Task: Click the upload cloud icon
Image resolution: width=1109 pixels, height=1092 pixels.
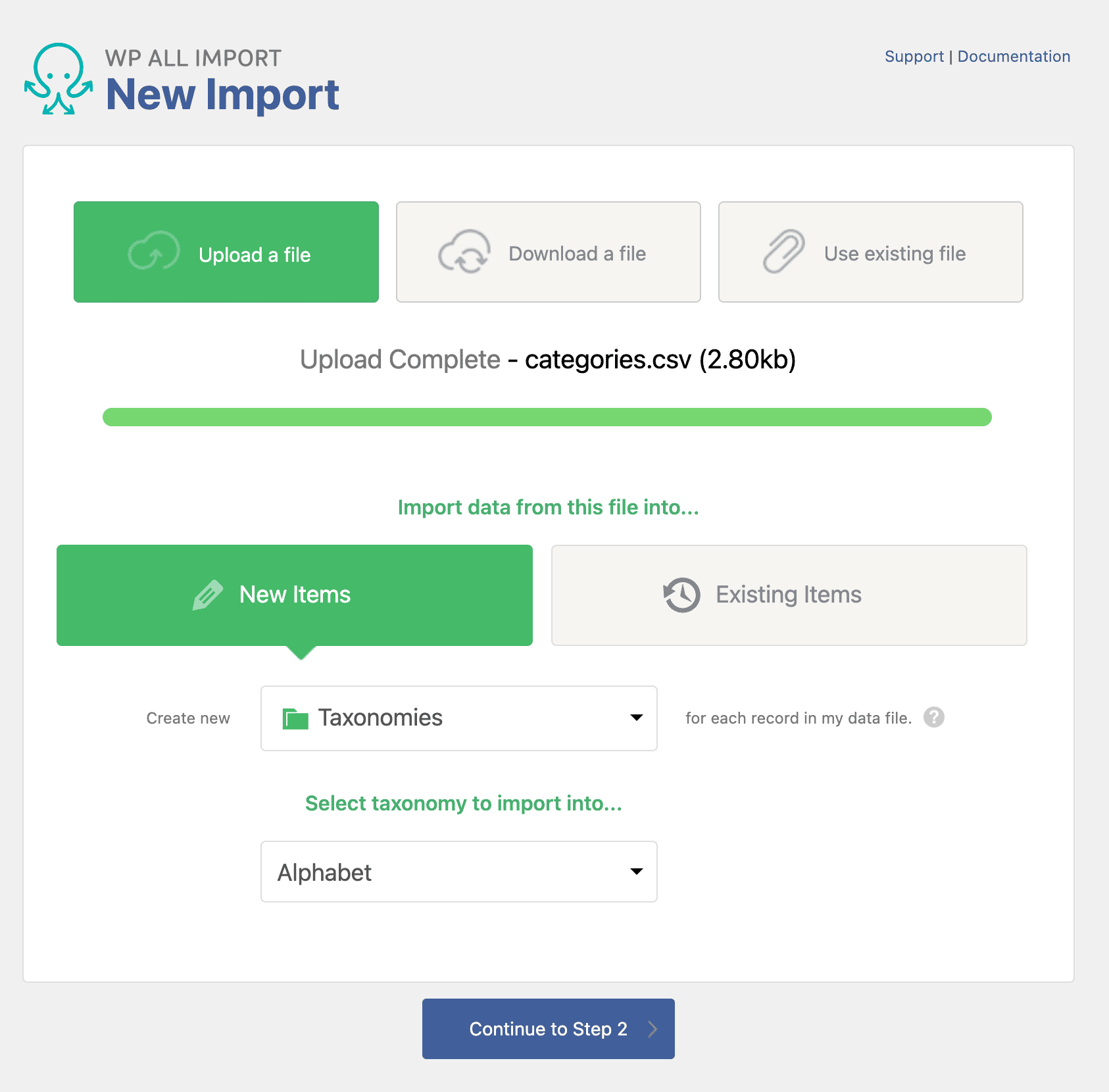Action: tap(154, 252)
